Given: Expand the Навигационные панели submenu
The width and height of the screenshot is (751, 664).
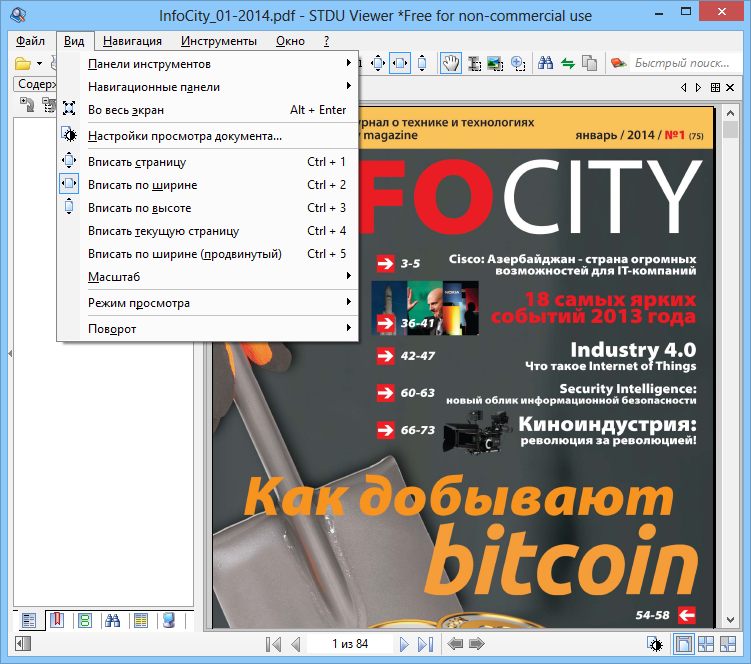Looking at the screenshot, I should (207, 87).
